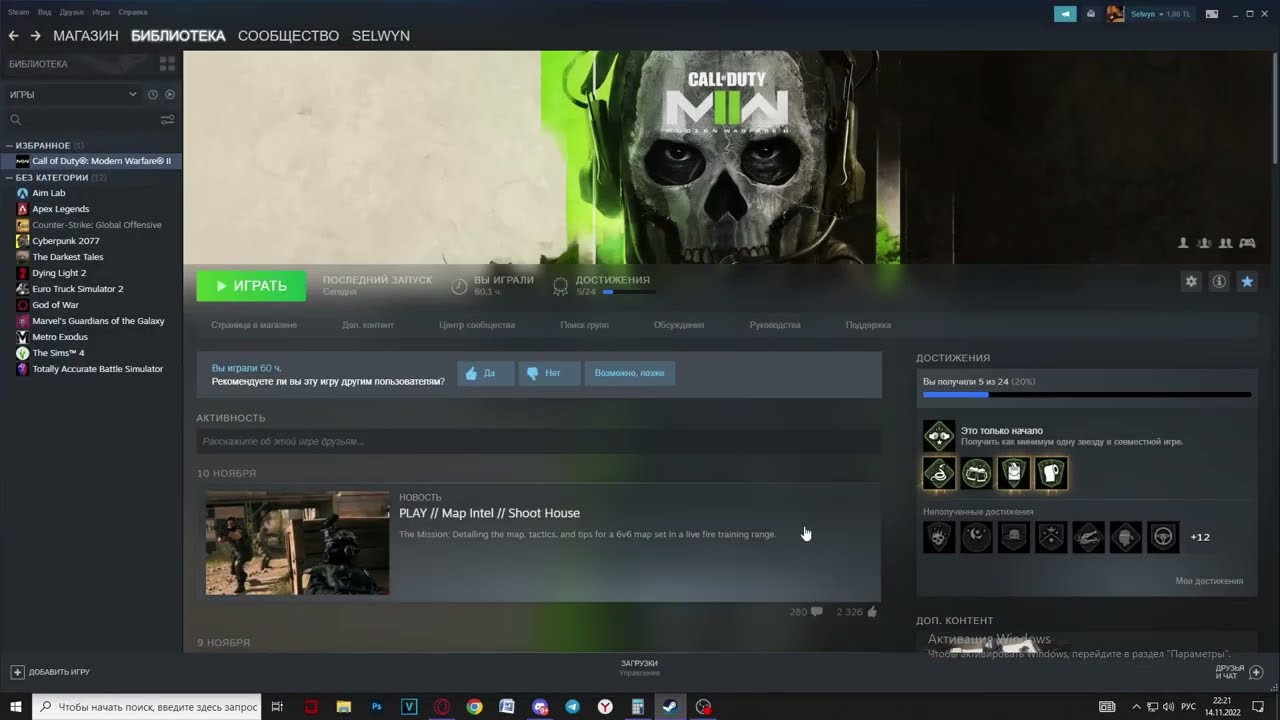Decline recommendation with Нет button
Image resolution: width=1280 pixels, height=720 pixels.
pos(549,373)
